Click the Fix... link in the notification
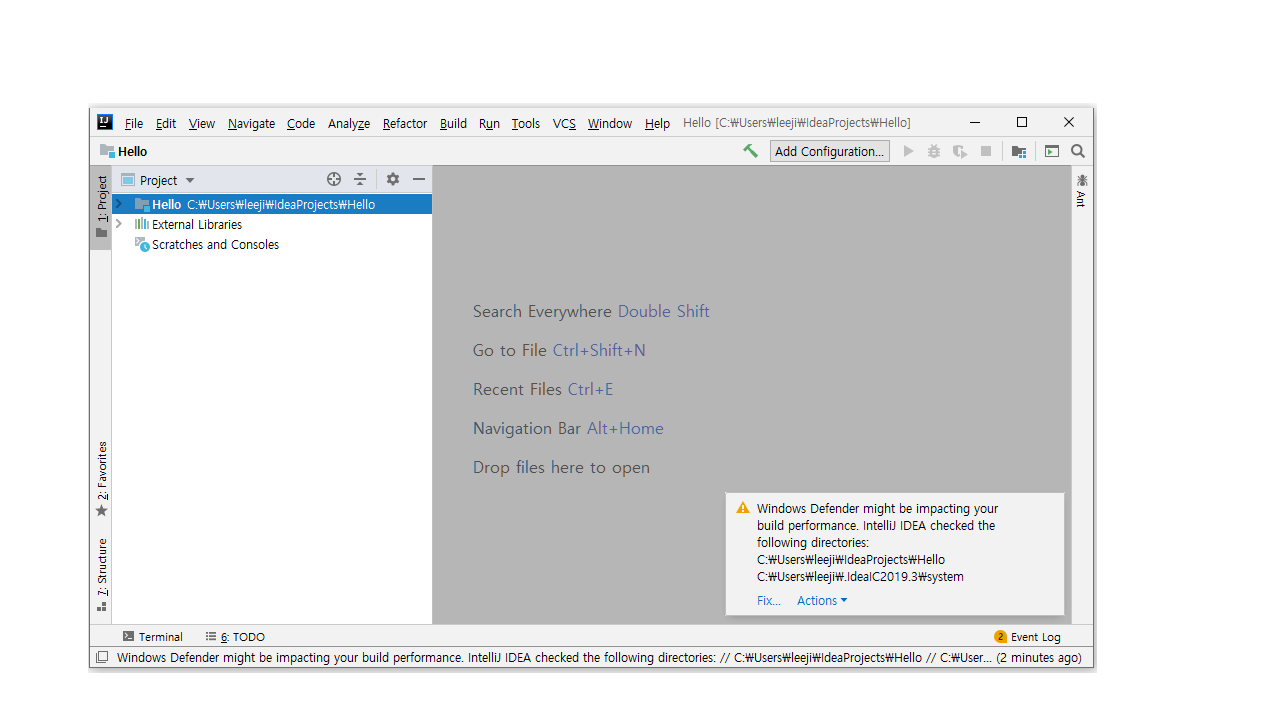1280x720 pixels. click(x=768, y=600)
